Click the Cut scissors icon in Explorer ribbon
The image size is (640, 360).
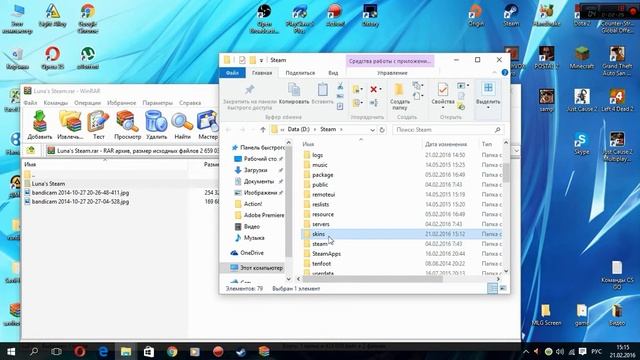(340, 86)
